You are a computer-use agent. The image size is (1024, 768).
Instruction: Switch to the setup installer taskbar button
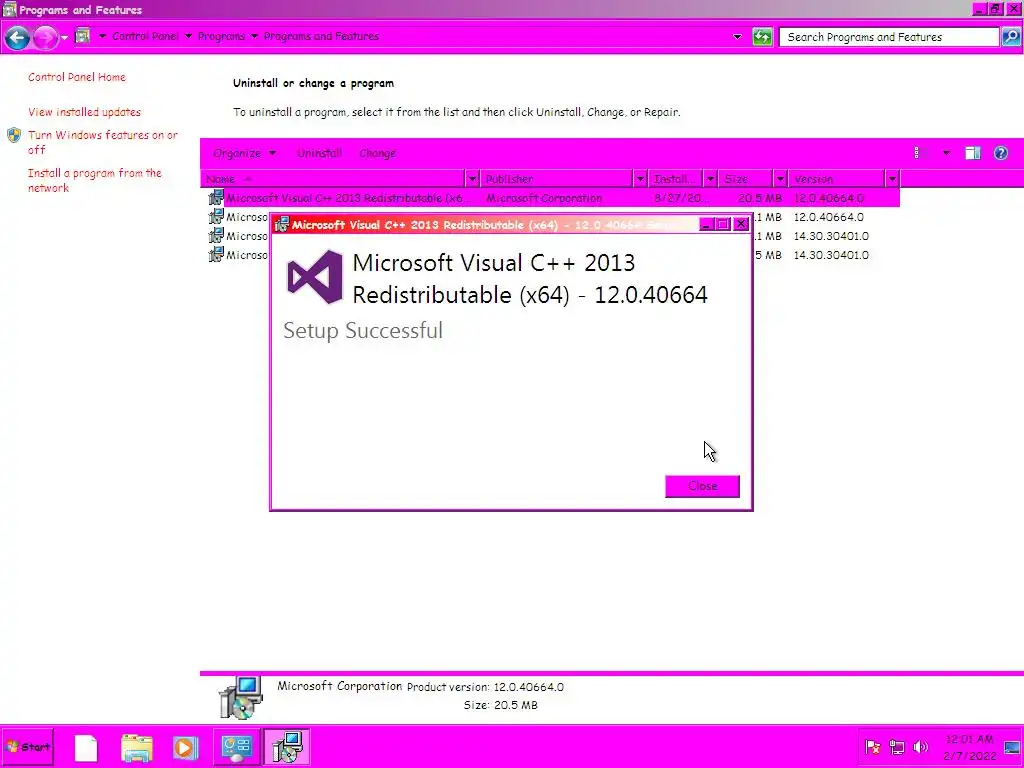coord(287,747)
